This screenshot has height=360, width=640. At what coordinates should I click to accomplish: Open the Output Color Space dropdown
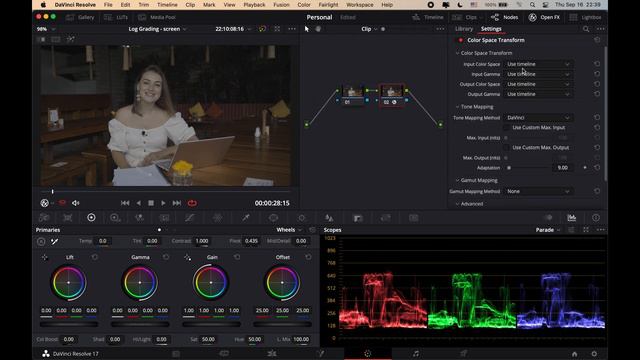[x=538, y=84]
